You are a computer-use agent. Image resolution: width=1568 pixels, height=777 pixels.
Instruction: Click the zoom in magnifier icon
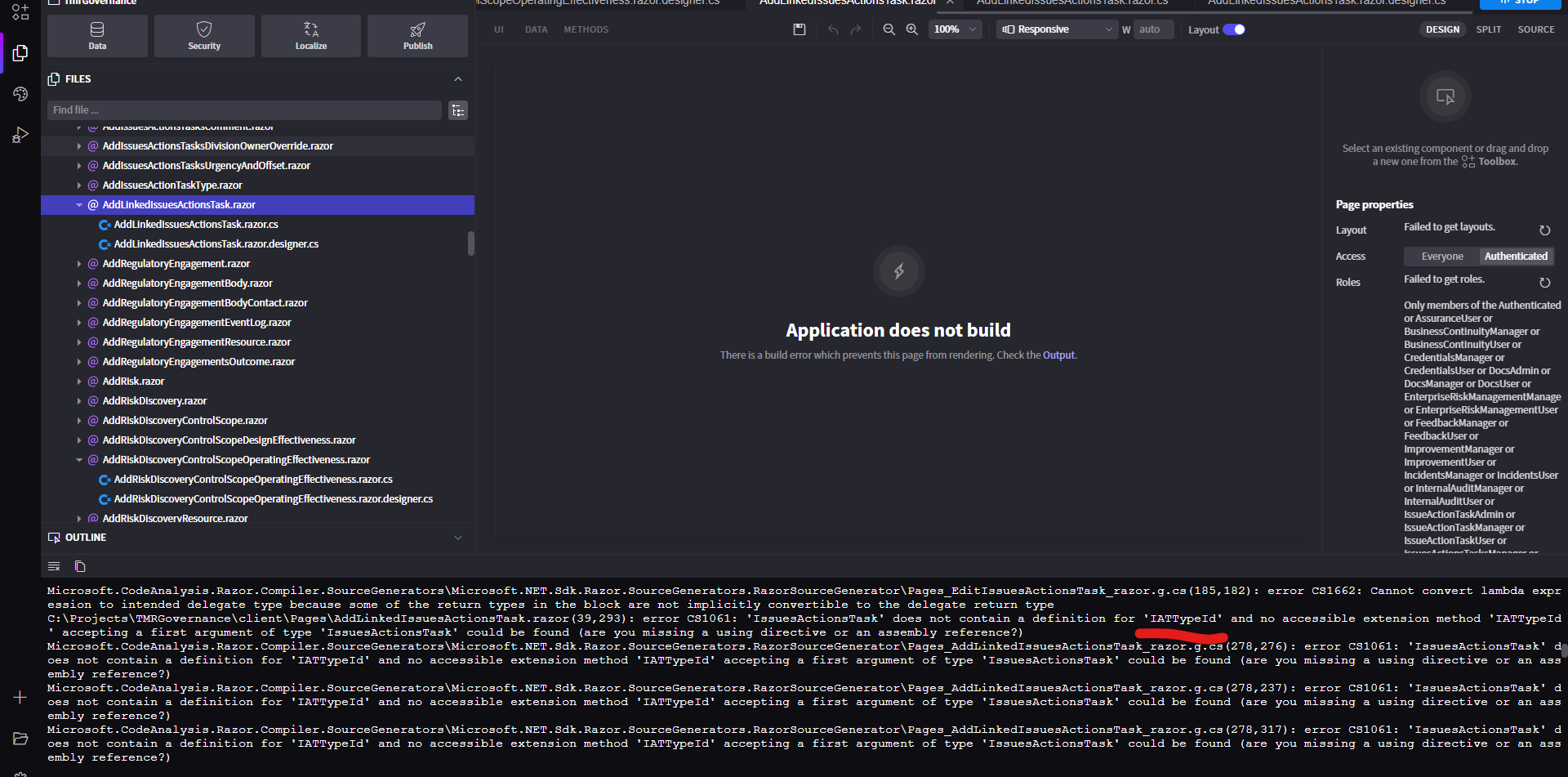click(912, 29)
